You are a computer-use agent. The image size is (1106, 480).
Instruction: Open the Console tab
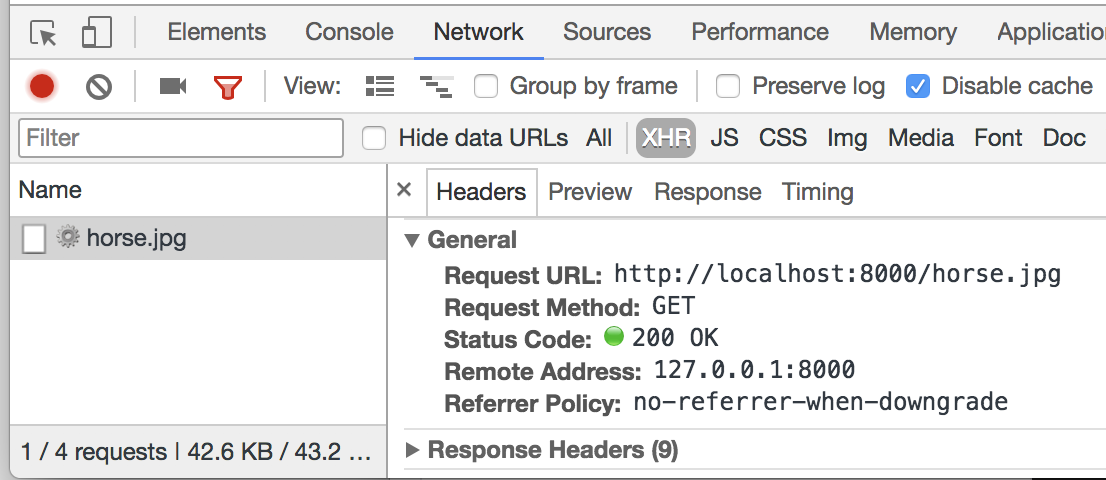[x=349, y=32]
